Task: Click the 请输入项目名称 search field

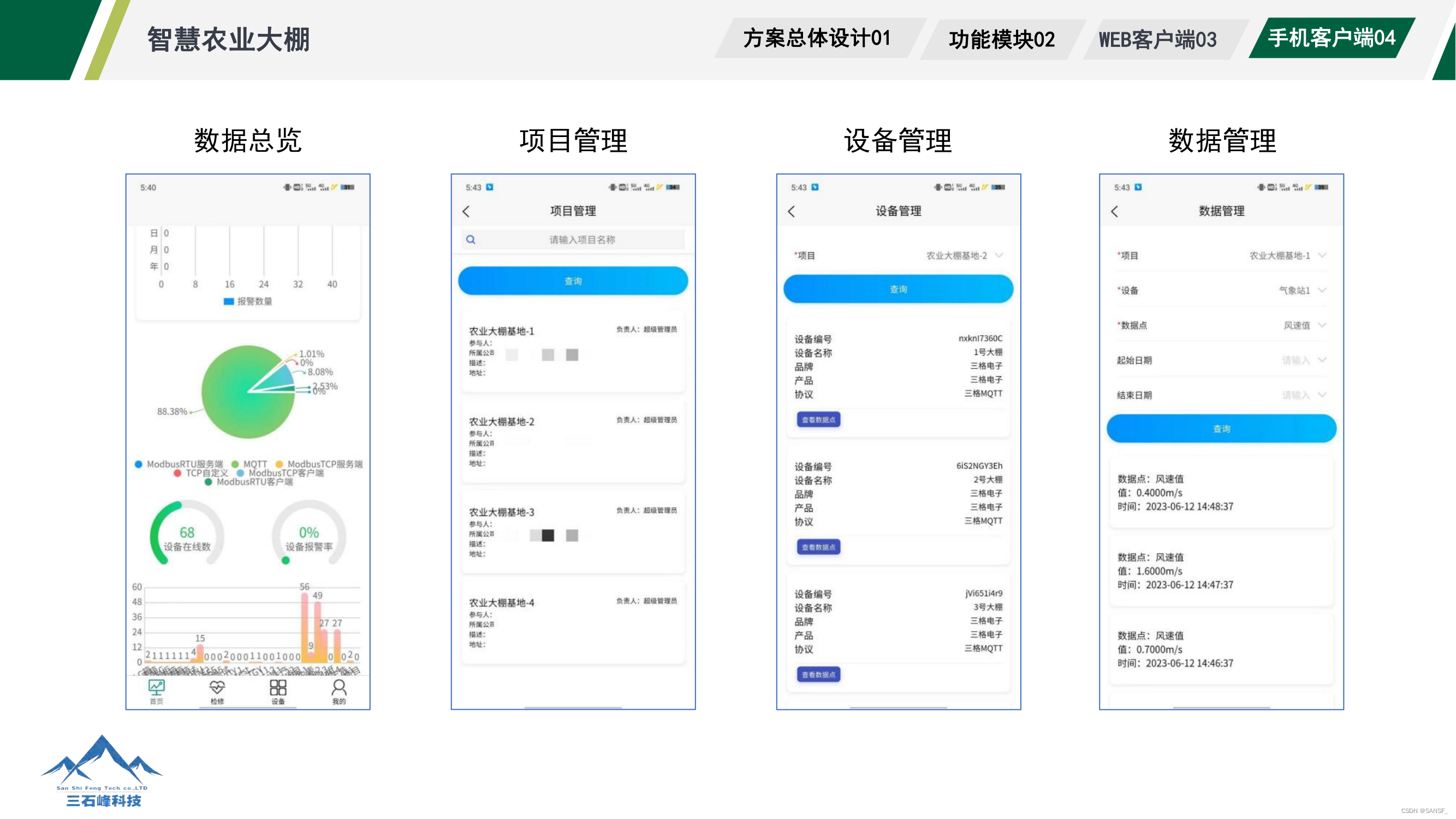Action: (x=582, y=240)
